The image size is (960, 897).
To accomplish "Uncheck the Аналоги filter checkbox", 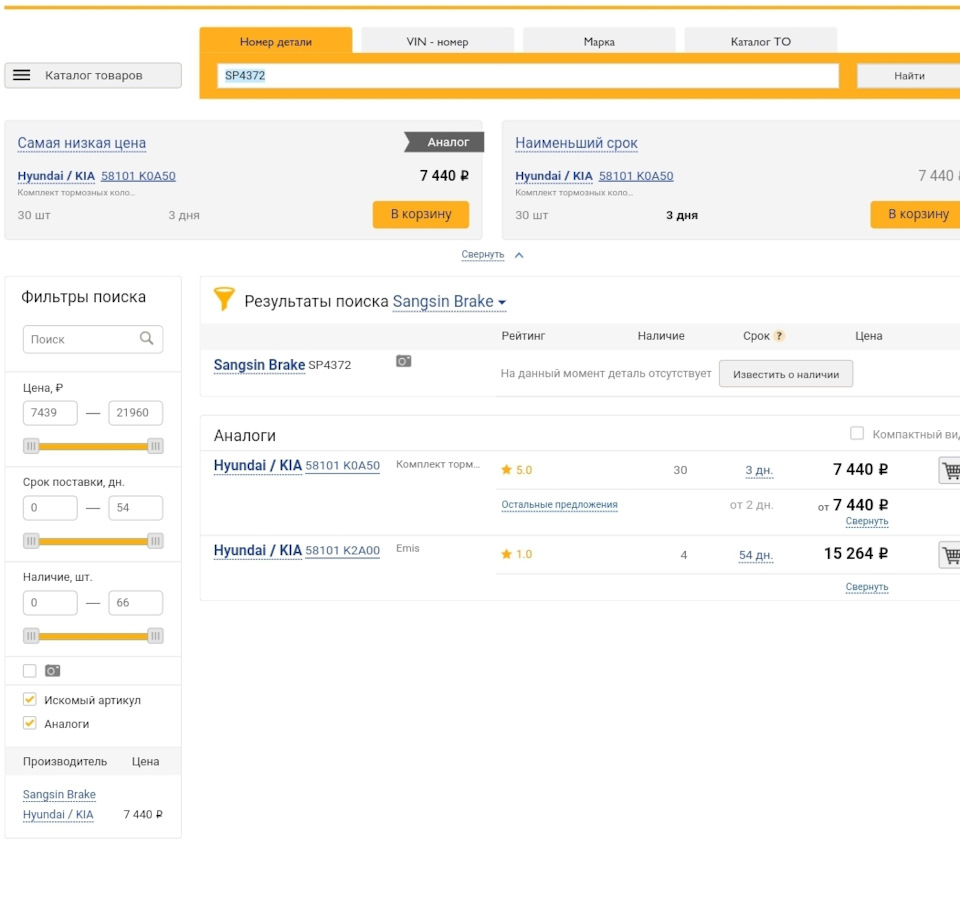I will (x=29, y=723).
